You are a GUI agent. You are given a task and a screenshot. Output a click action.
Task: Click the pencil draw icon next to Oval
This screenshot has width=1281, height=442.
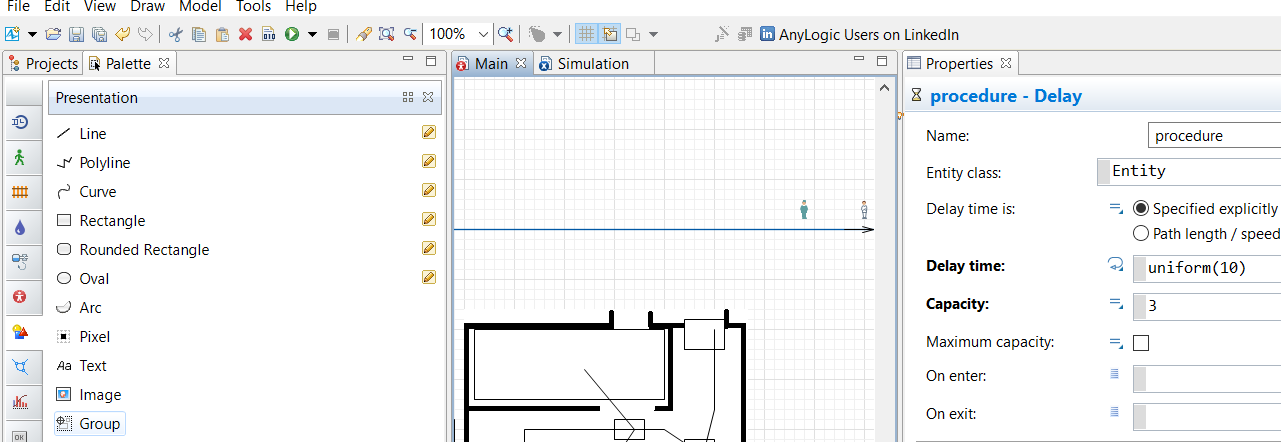429,278
